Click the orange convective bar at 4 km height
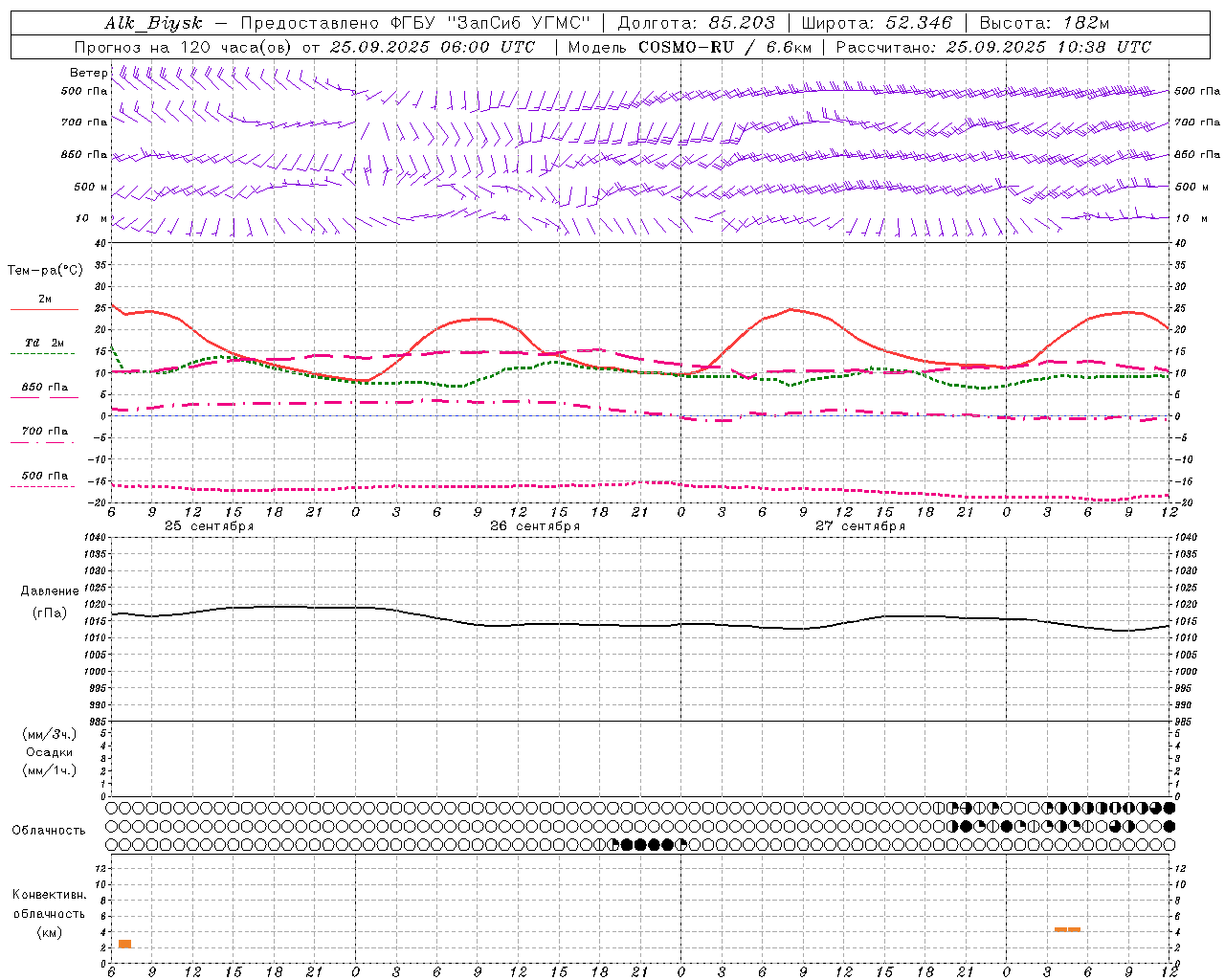 1067,929
